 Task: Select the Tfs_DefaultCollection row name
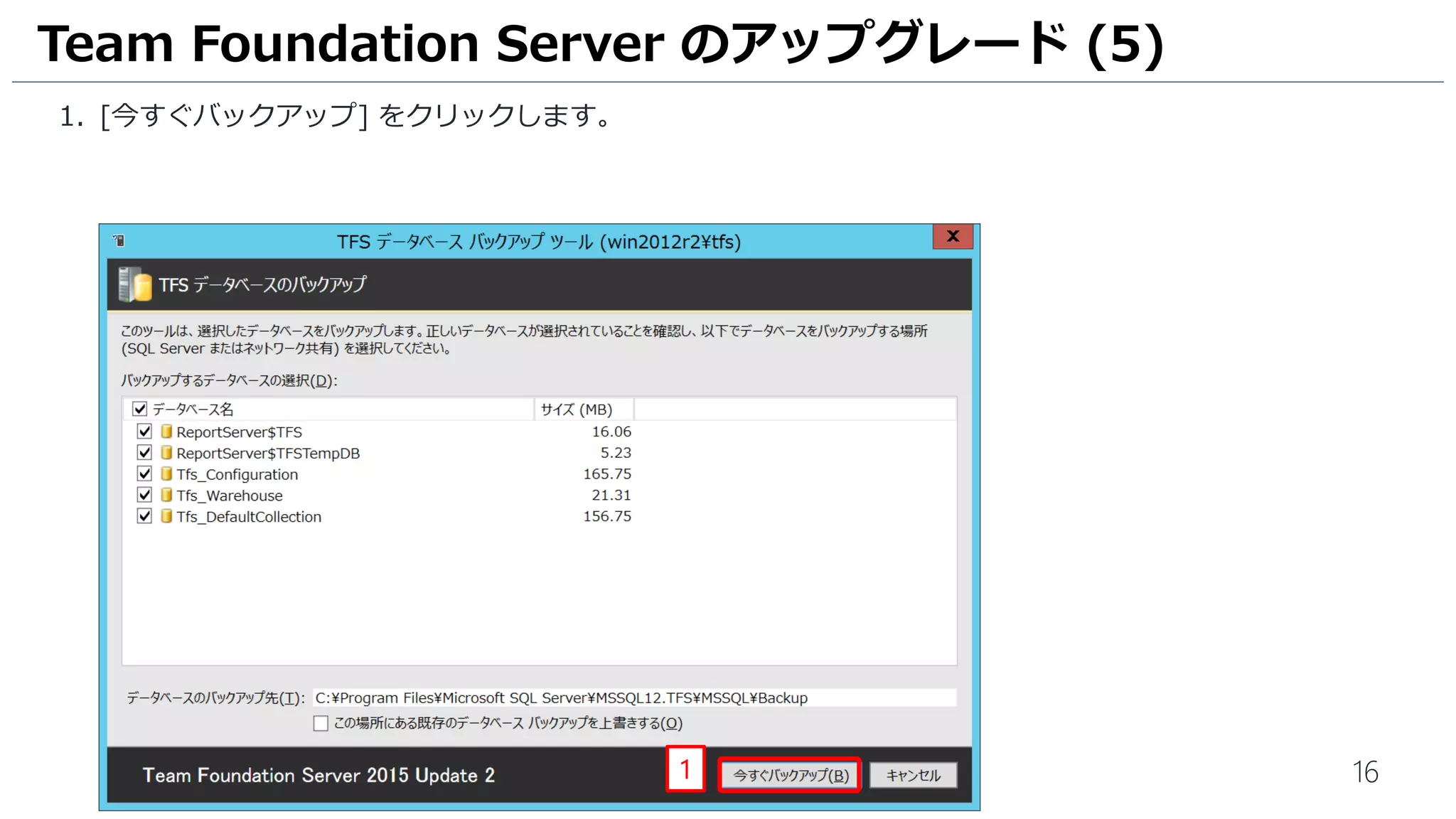coord(249,517)
